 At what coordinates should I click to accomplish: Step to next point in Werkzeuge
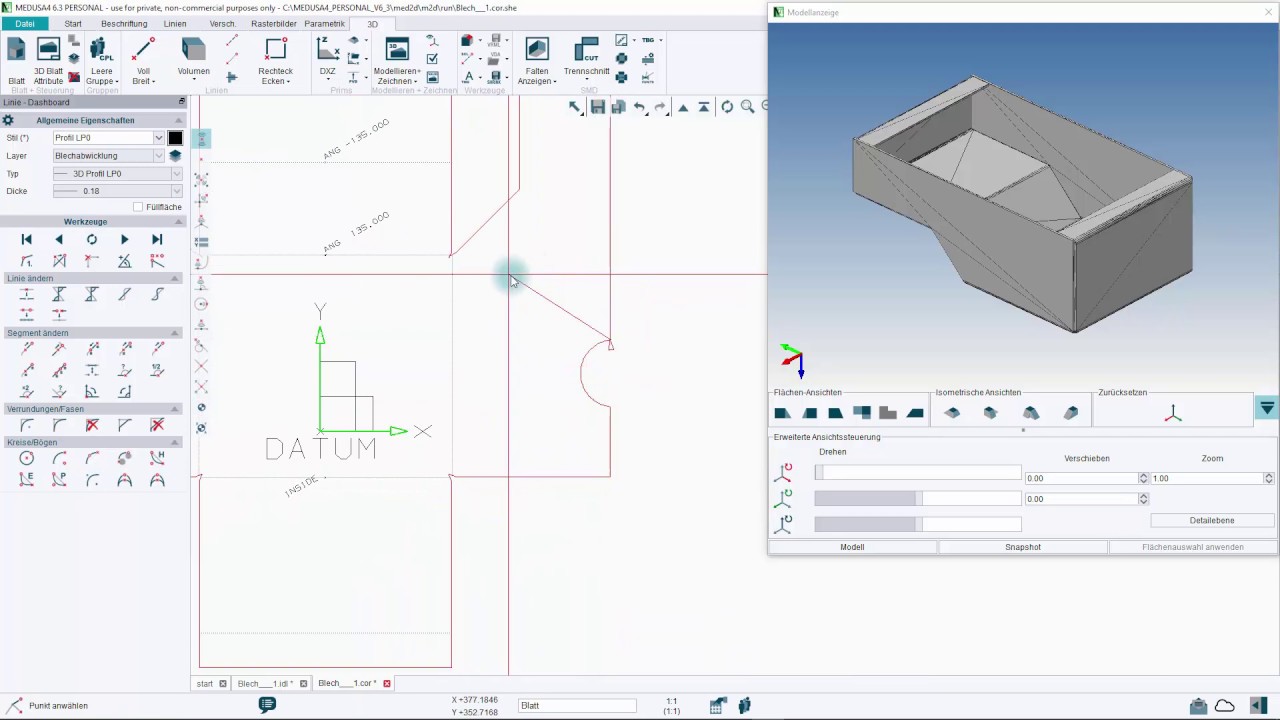coord(124,240)
